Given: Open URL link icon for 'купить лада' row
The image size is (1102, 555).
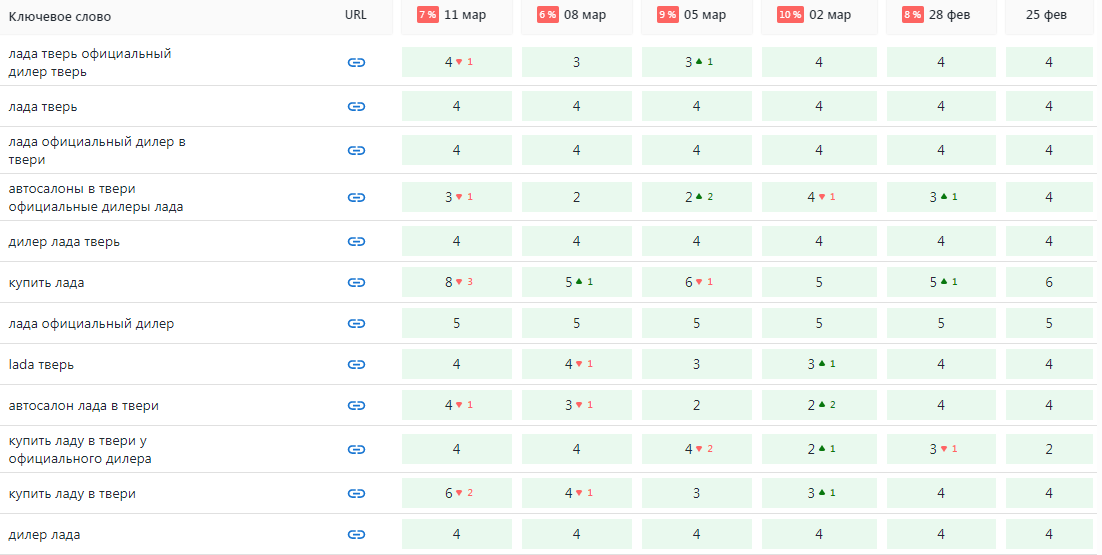Looking at the screenshot, I should coord(356,282).
